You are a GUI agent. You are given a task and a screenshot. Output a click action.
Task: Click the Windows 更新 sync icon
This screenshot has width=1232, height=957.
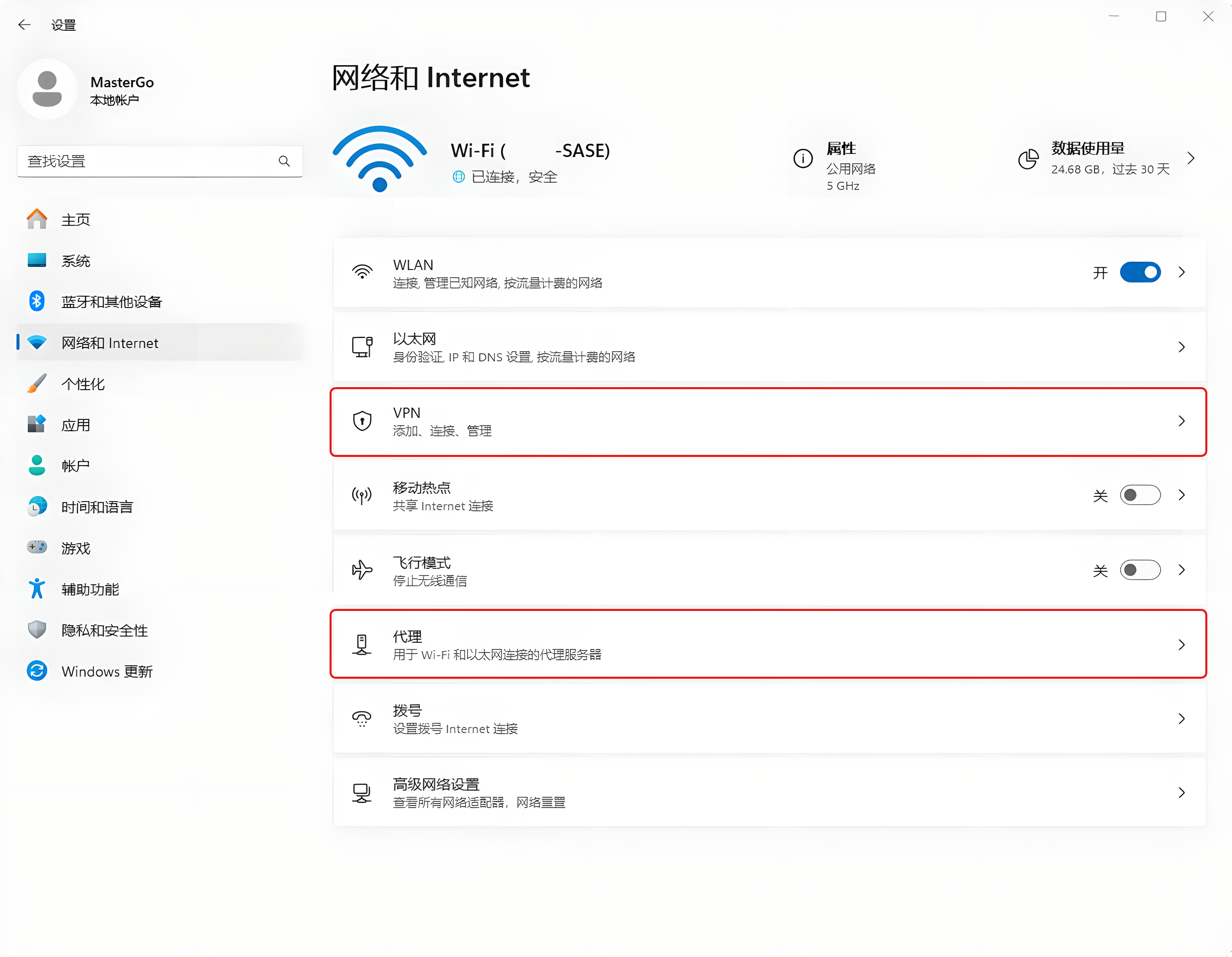tap(37, 671)
